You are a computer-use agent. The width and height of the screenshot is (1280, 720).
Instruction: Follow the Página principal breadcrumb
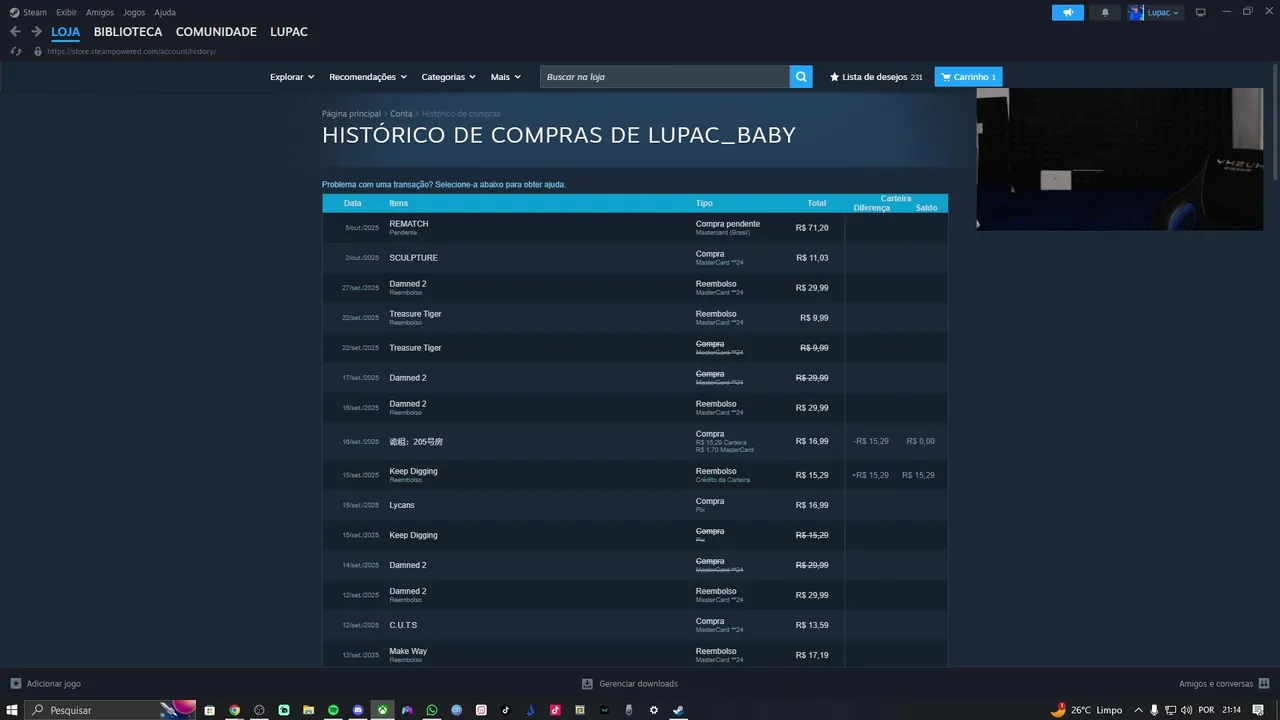pos(351,114)
